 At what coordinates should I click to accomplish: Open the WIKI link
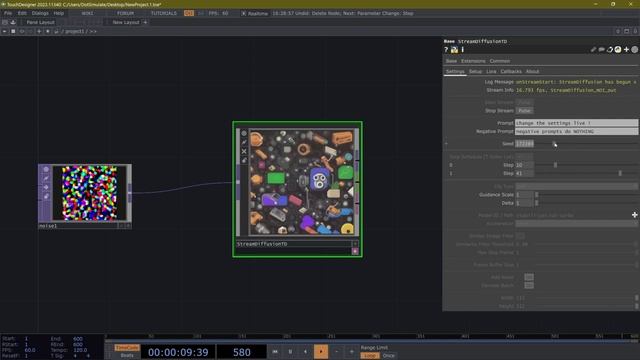click(x=87, y=13)
